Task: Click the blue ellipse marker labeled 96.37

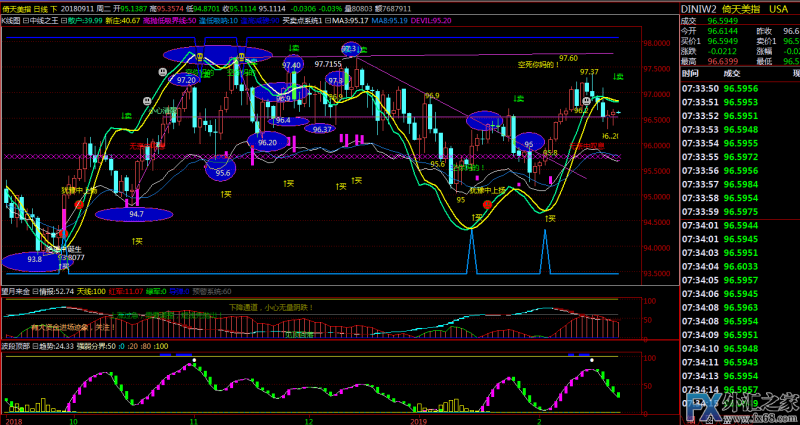Action: [322, 129]
